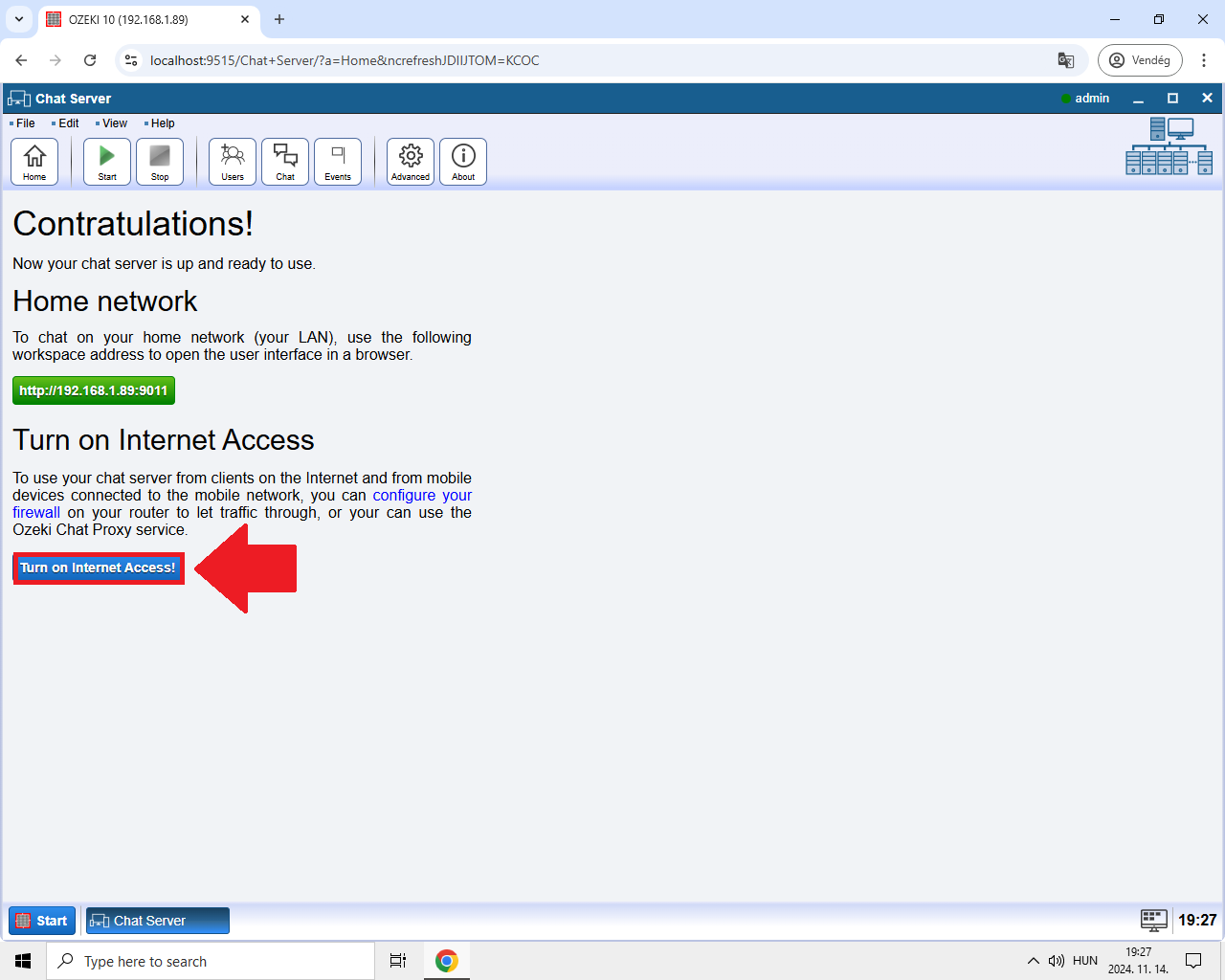Click the admin user label
1225x980 pixels.
tap(1092, 99)
